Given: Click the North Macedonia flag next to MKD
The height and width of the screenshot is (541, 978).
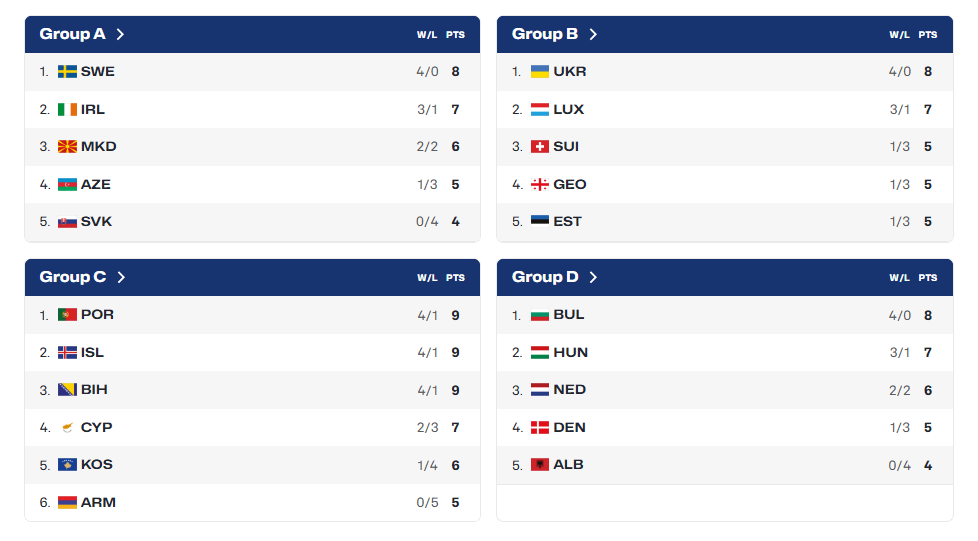Looking at the screenshot, I should (67, 147).
